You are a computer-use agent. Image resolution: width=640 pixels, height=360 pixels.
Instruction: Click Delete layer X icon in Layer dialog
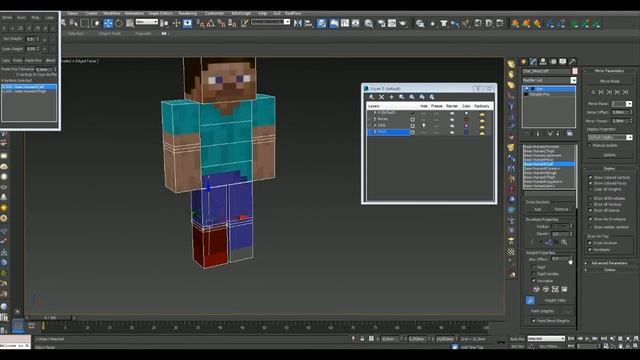point(381,97)
